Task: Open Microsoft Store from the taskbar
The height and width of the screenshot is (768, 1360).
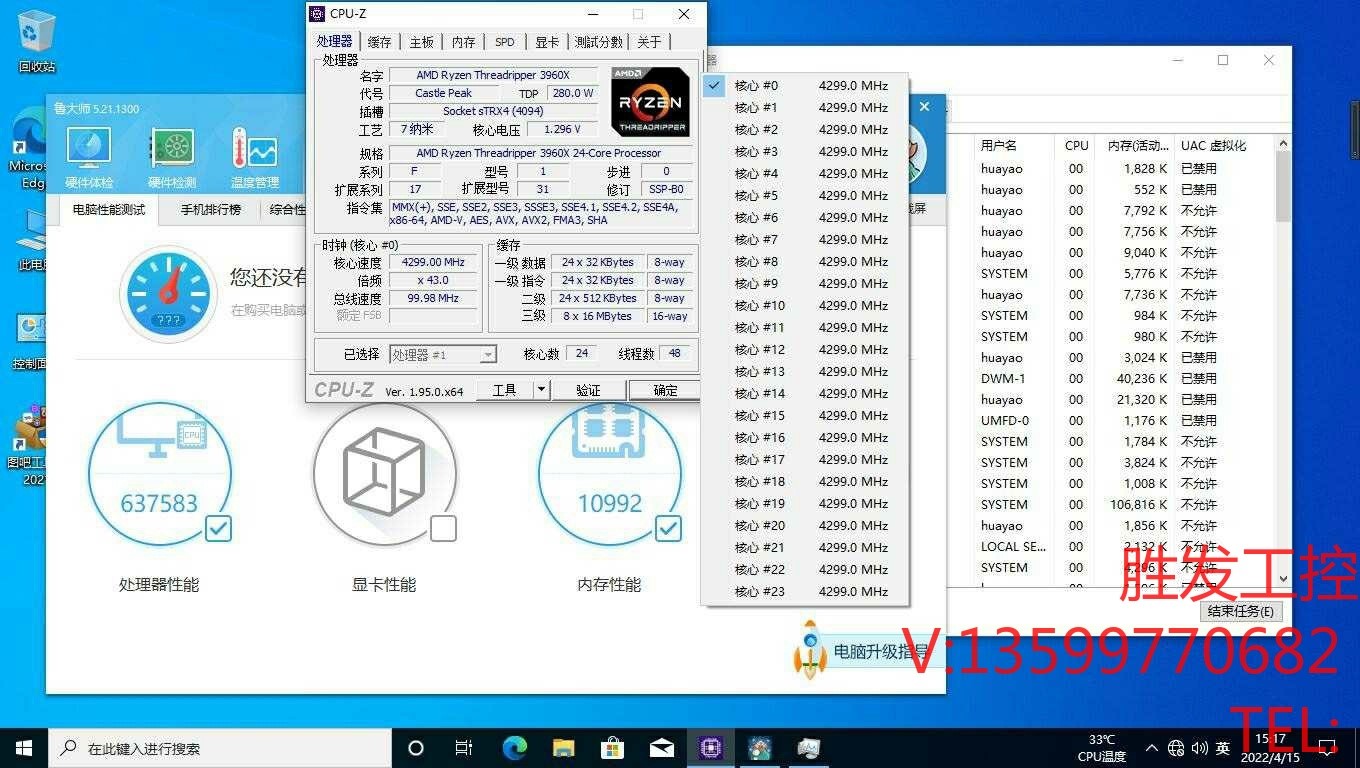Action: click(x=612, y=748)
